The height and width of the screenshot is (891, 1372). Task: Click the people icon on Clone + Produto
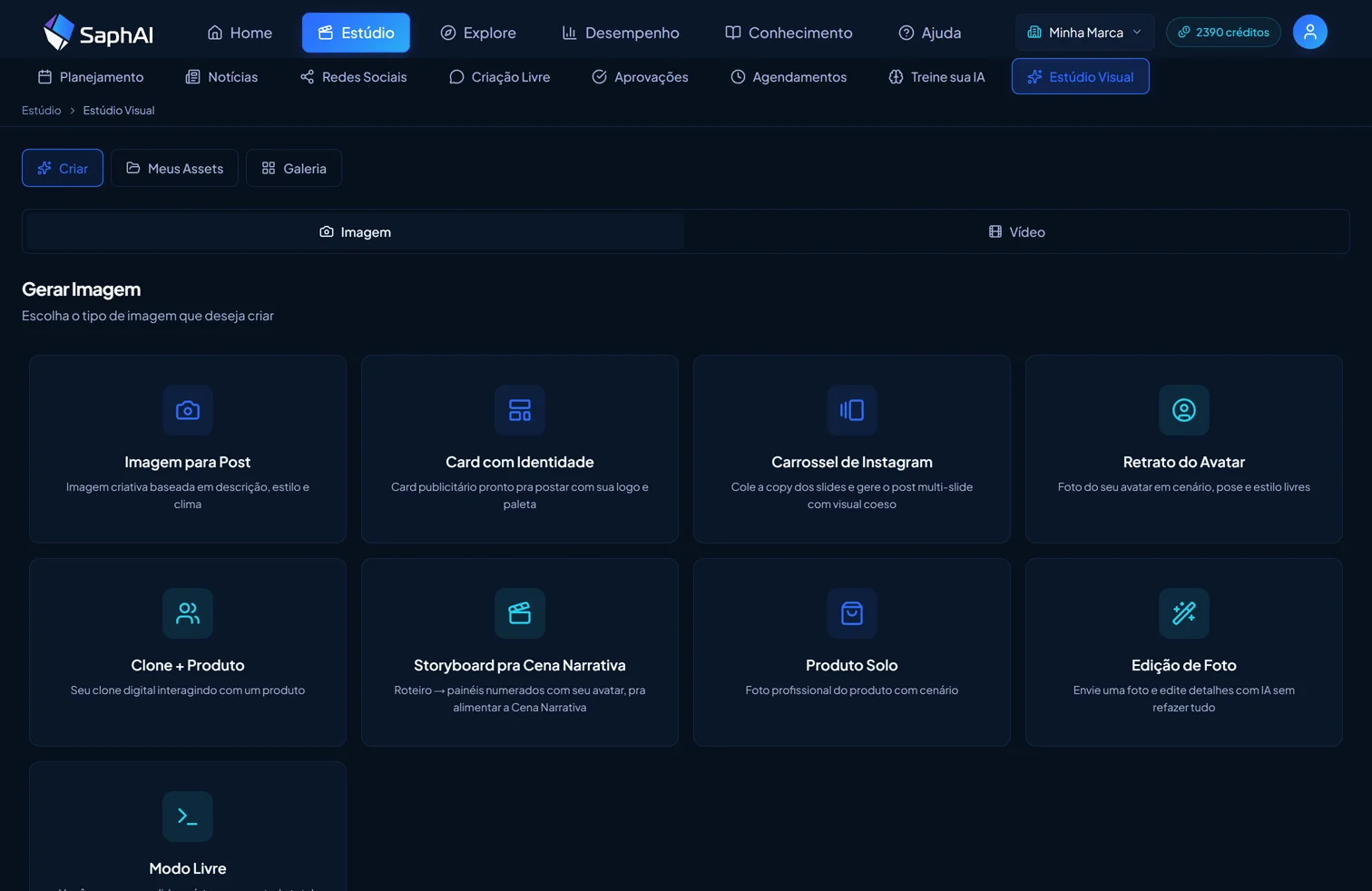(188, 613)
